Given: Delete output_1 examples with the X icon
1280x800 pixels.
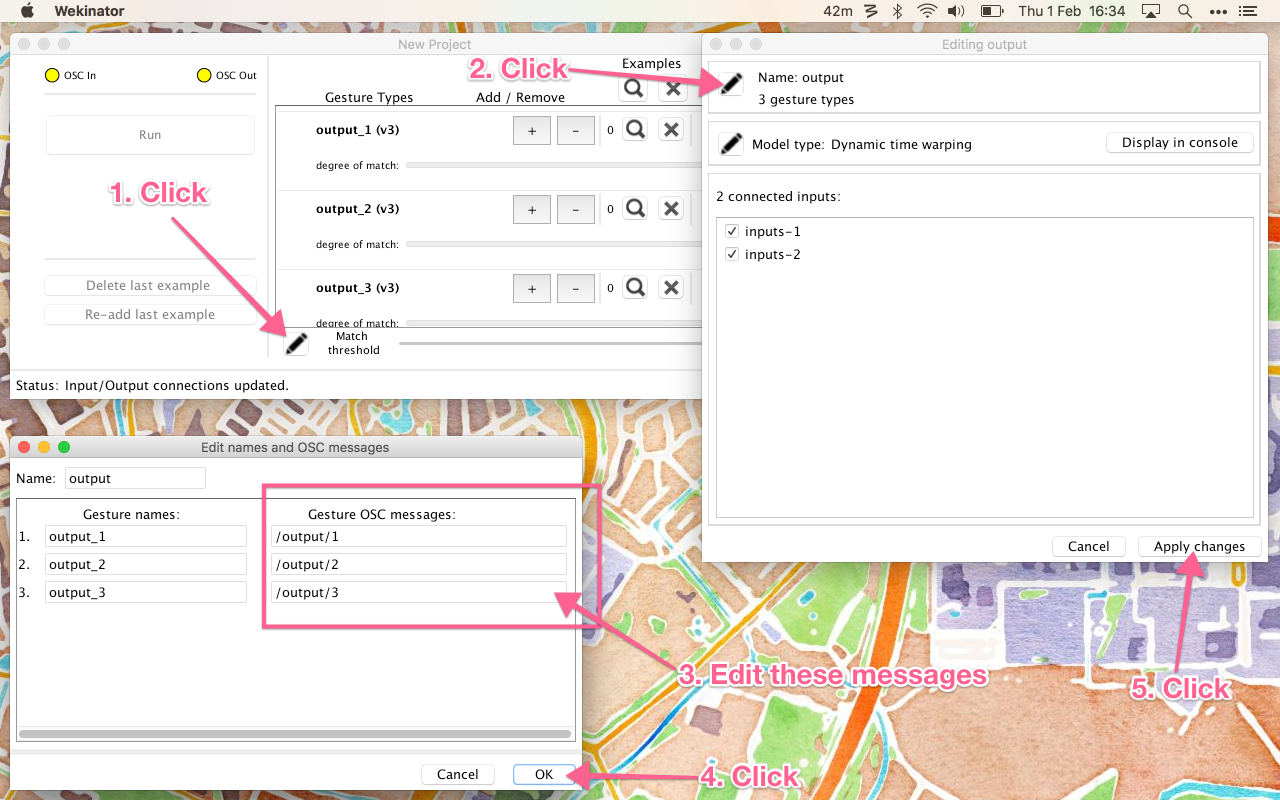Looking at the screenshot, I should coord(672,130).
